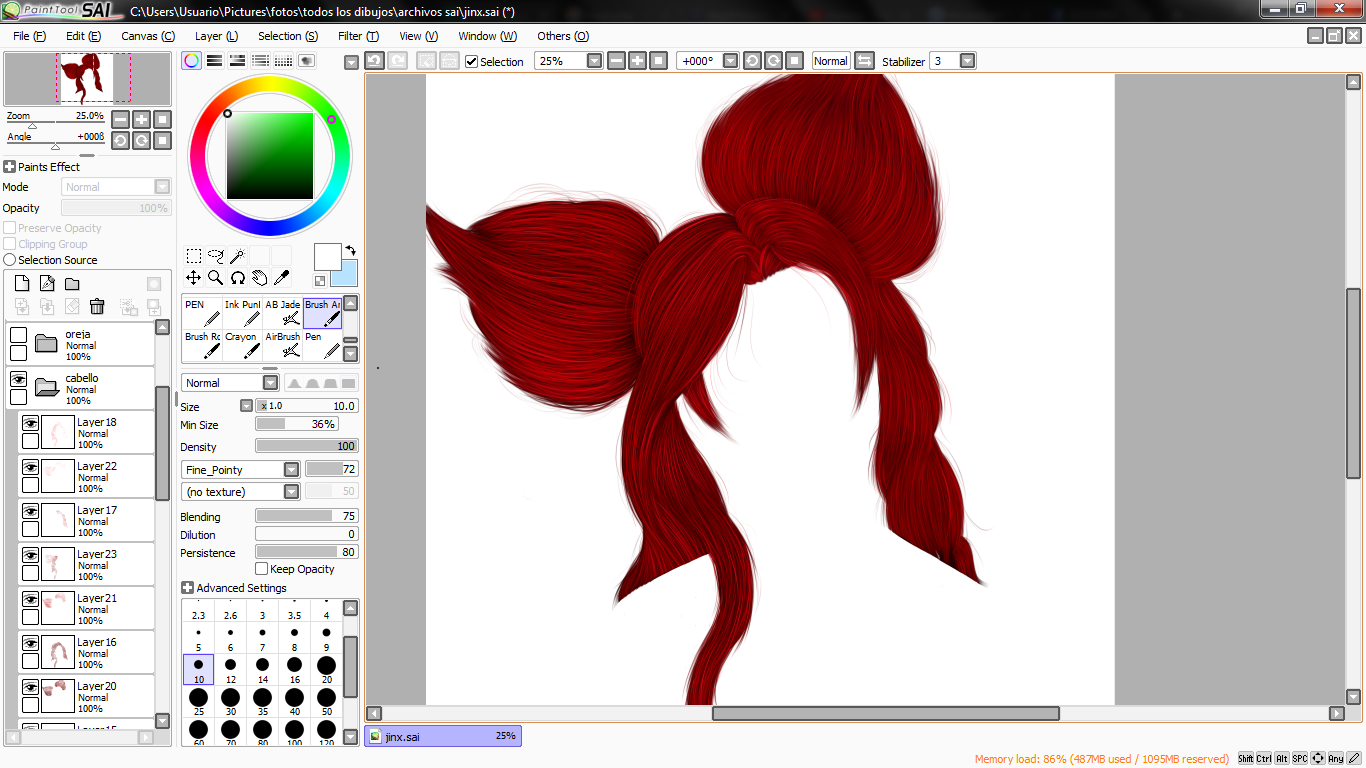
Task: Flip the canvas view horizontally
Action: click(865, 61)
